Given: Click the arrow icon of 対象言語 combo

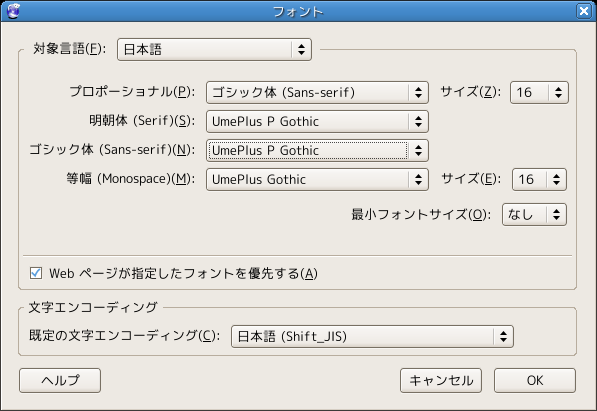Looking at the screenshot, I should pyautogui.click(x=302, y=49).
